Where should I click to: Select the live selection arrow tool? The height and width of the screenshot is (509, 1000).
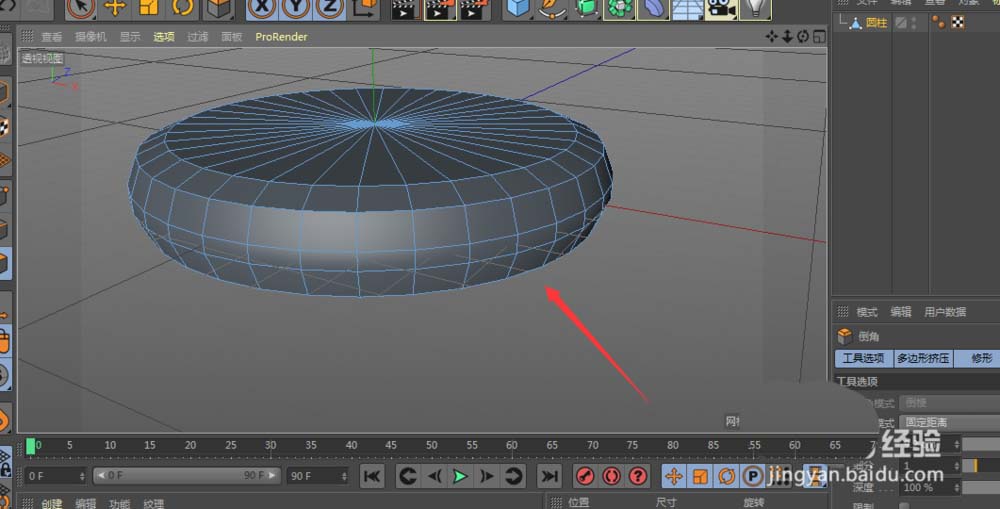[80, 8]
